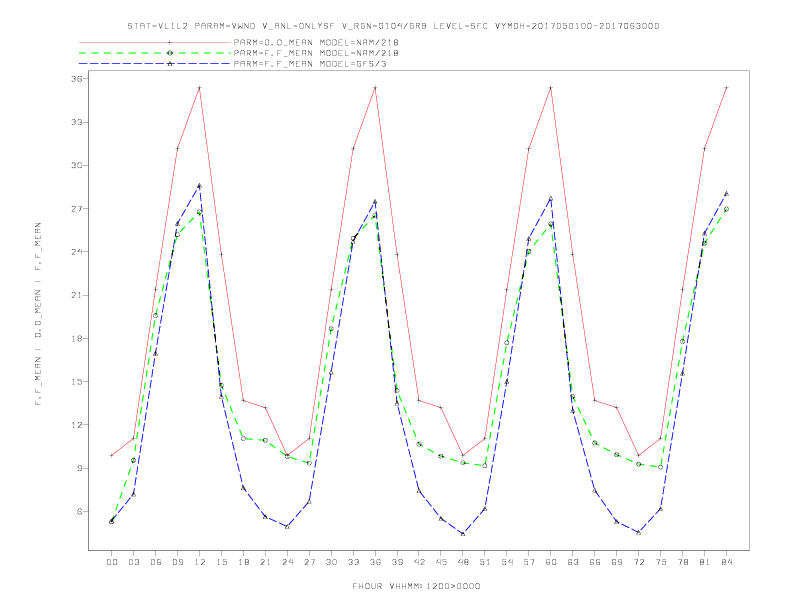Click y-axis tick value 15
Image resolution: width=792 pixels, height=612 pixels.
[x=76, y=382]
